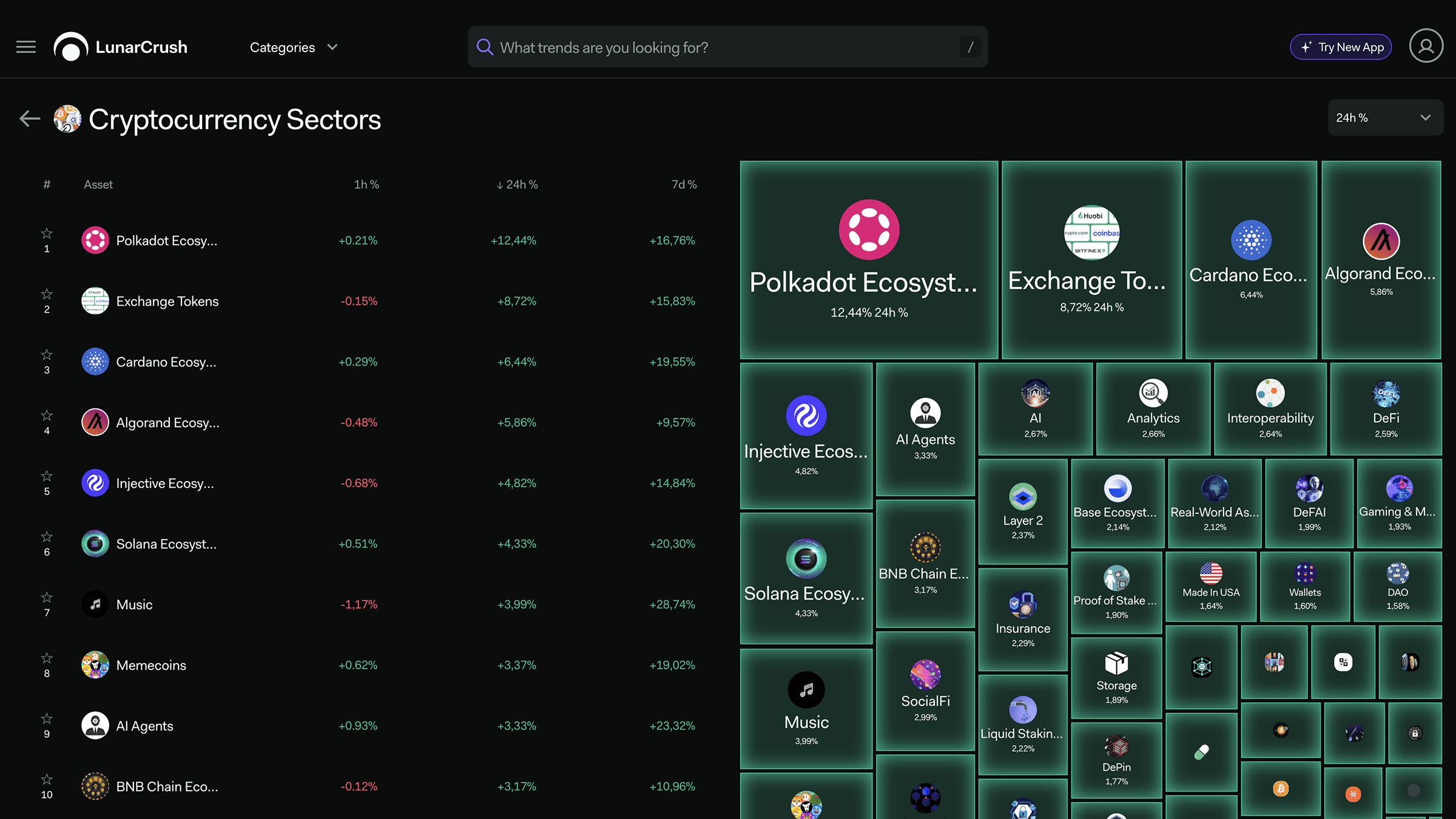Click the Analytics tile icon
1456x819 pixels.
[1153, 393]
